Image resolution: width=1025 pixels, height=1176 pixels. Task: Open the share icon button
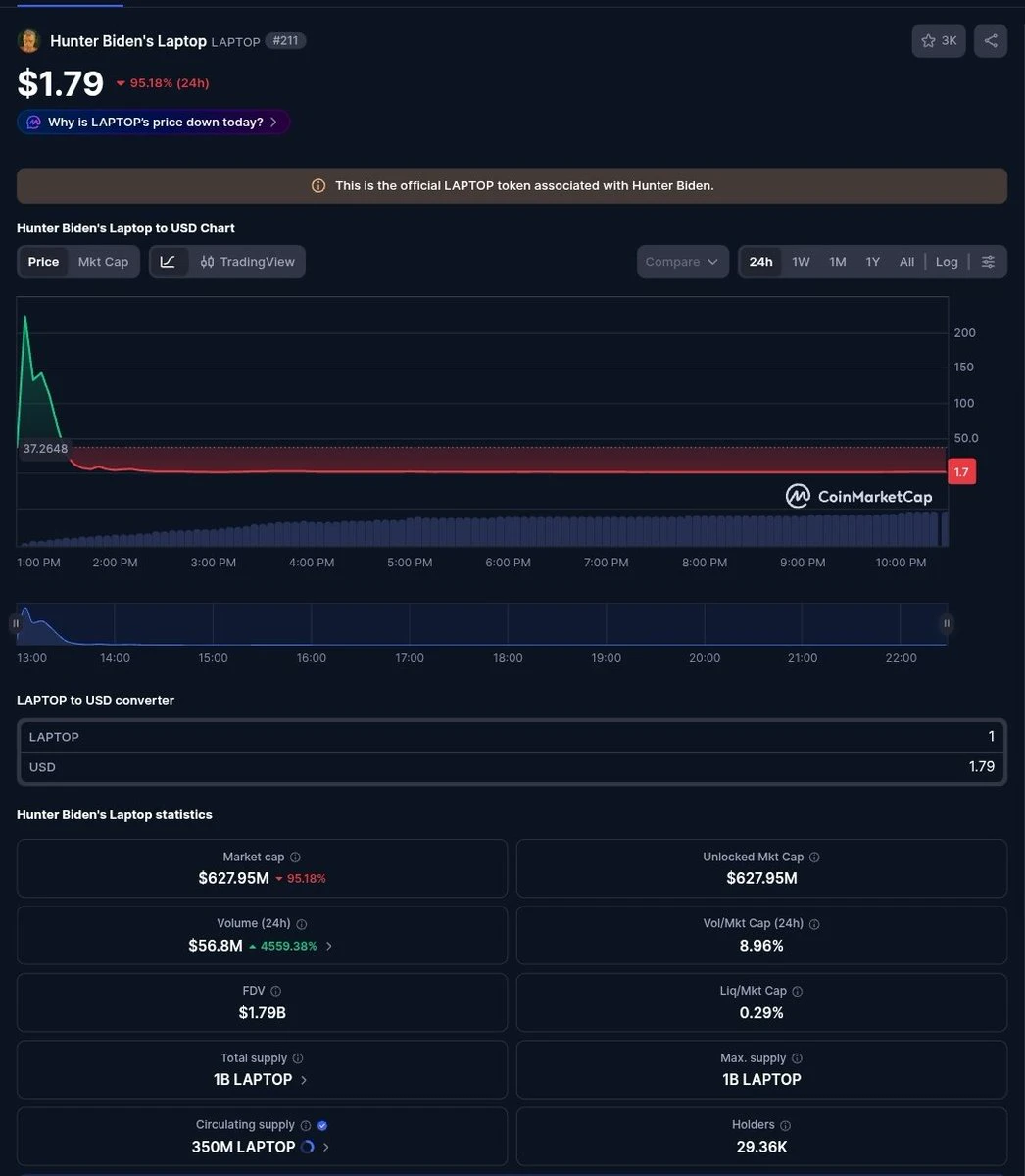pyautogui.click(x=991, y=41)
